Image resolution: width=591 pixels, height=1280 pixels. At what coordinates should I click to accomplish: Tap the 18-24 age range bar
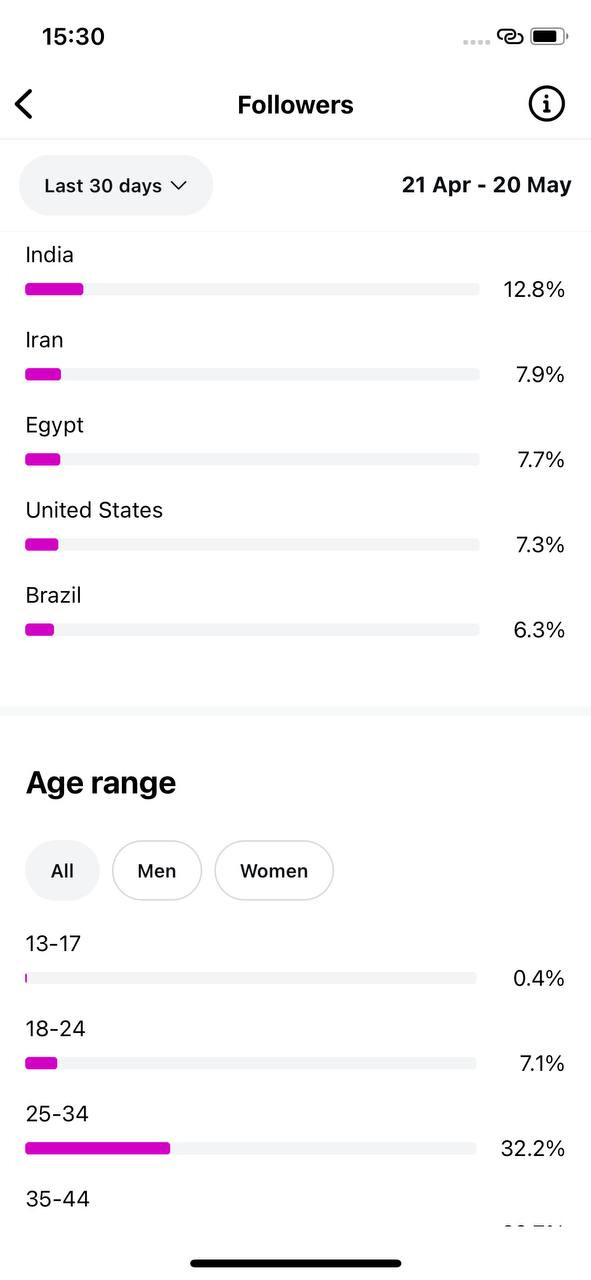251,1063
